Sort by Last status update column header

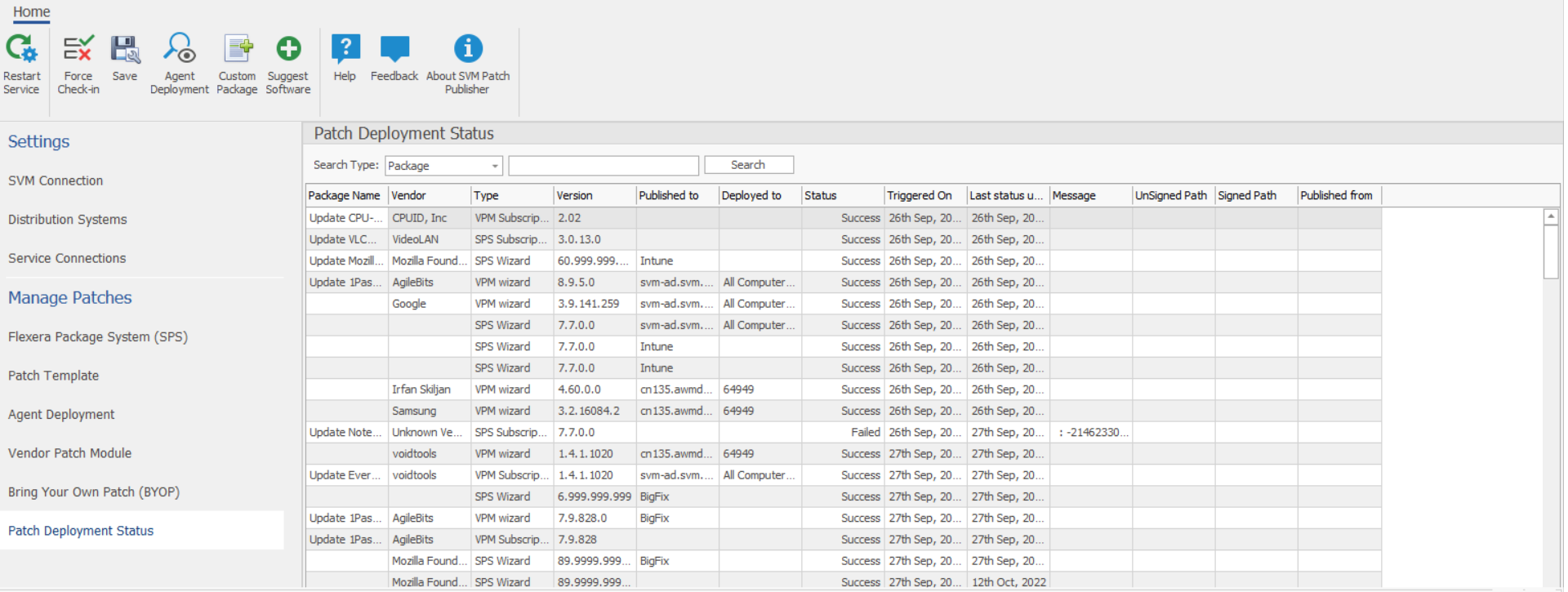click(1009, 196)
